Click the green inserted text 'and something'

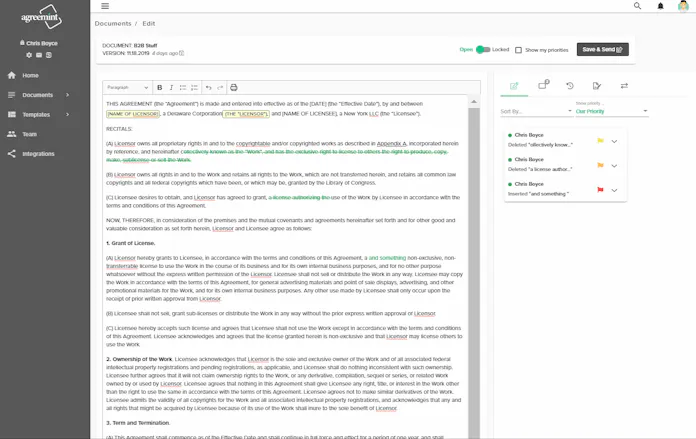point(387,257)
